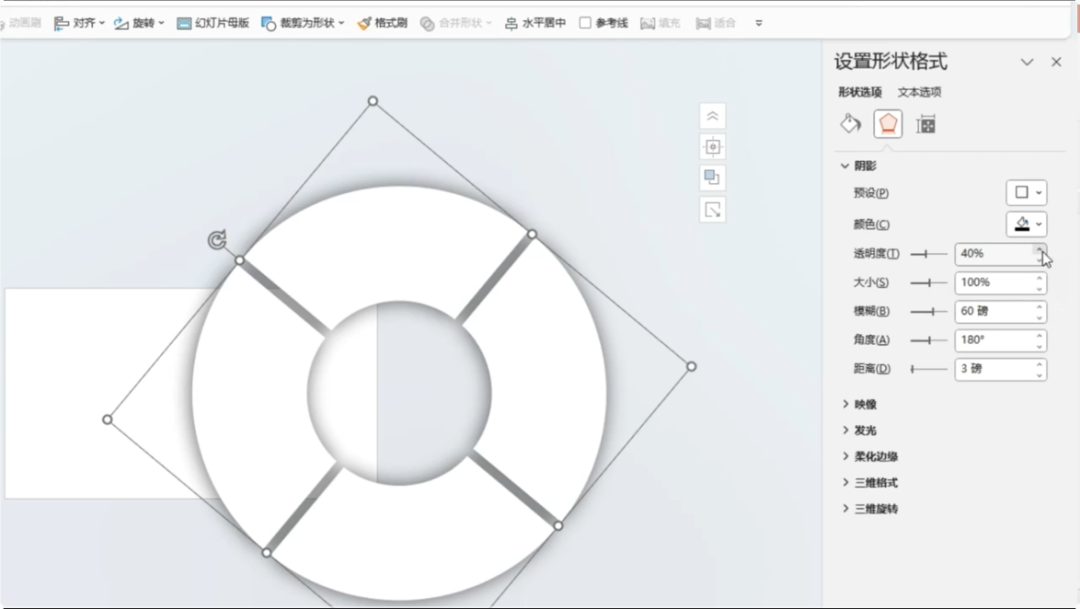Image resolution: width=1080 pixels, height=609 pixels.
Task: Open 幻灯片母版 slide master
Action: pos(212,23)
